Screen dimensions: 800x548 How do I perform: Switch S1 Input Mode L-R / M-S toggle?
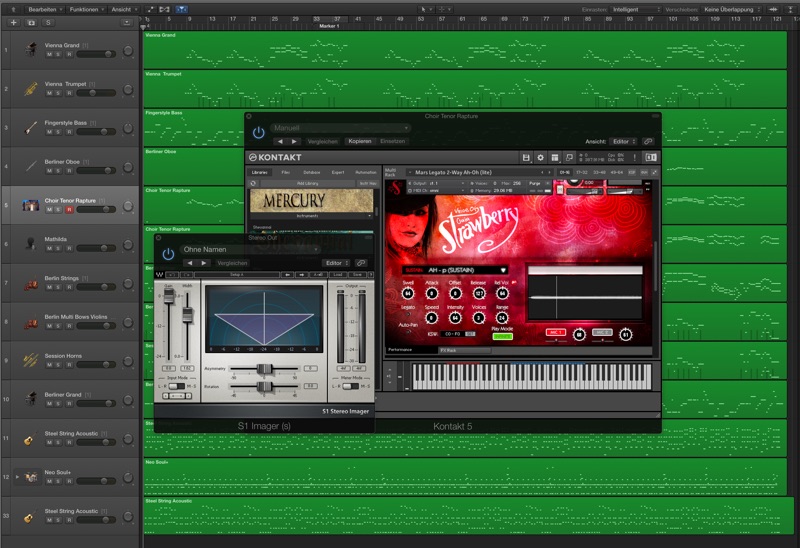(x=177, y=386)
